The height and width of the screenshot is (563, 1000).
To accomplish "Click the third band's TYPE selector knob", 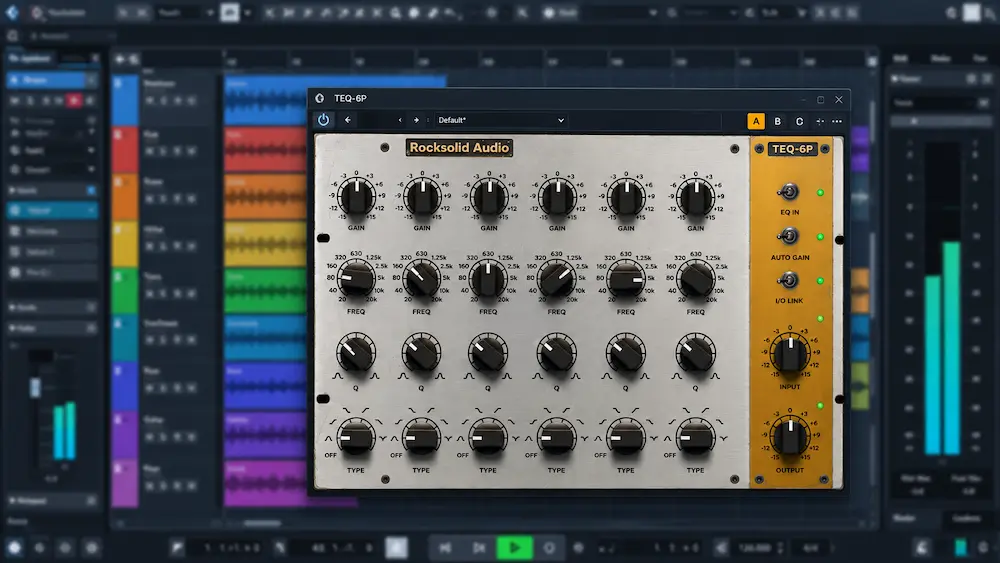I will pos(489,437).
